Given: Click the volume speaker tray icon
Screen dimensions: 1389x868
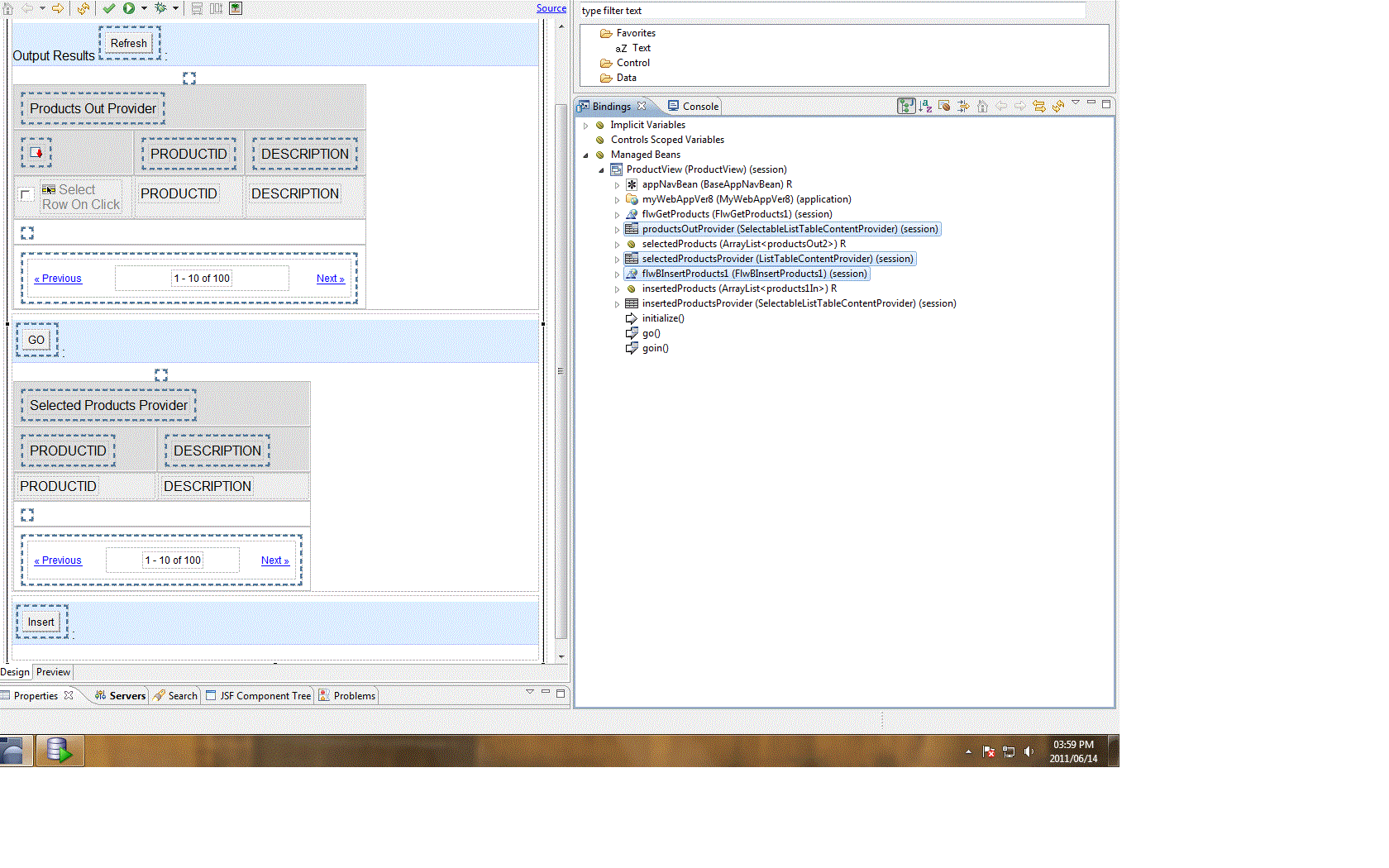Looking at the screenshot, I should [1029, 751].
